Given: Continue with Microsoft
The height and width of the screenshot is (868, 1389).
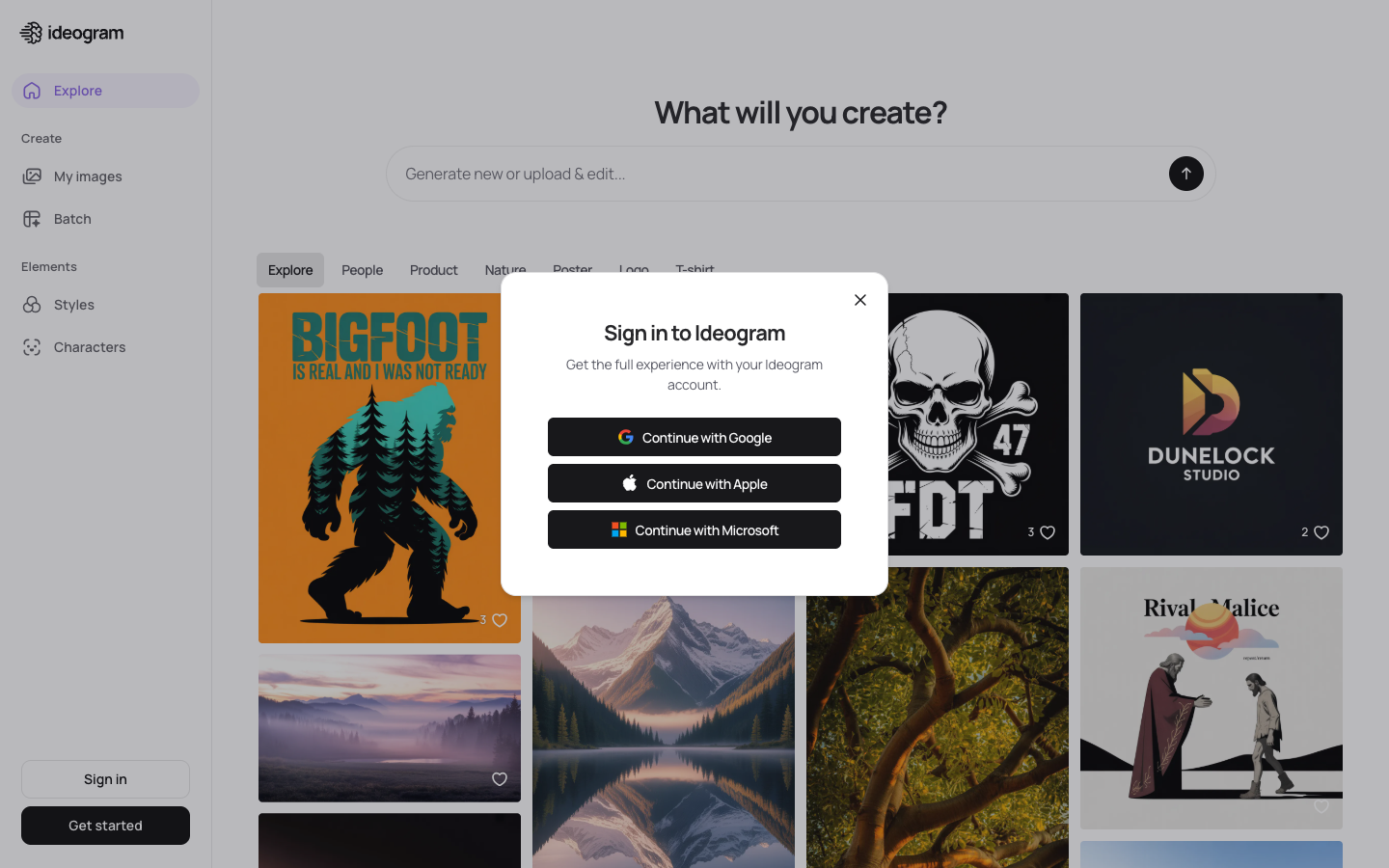Looking at the screenshot, I should (694, 529).
